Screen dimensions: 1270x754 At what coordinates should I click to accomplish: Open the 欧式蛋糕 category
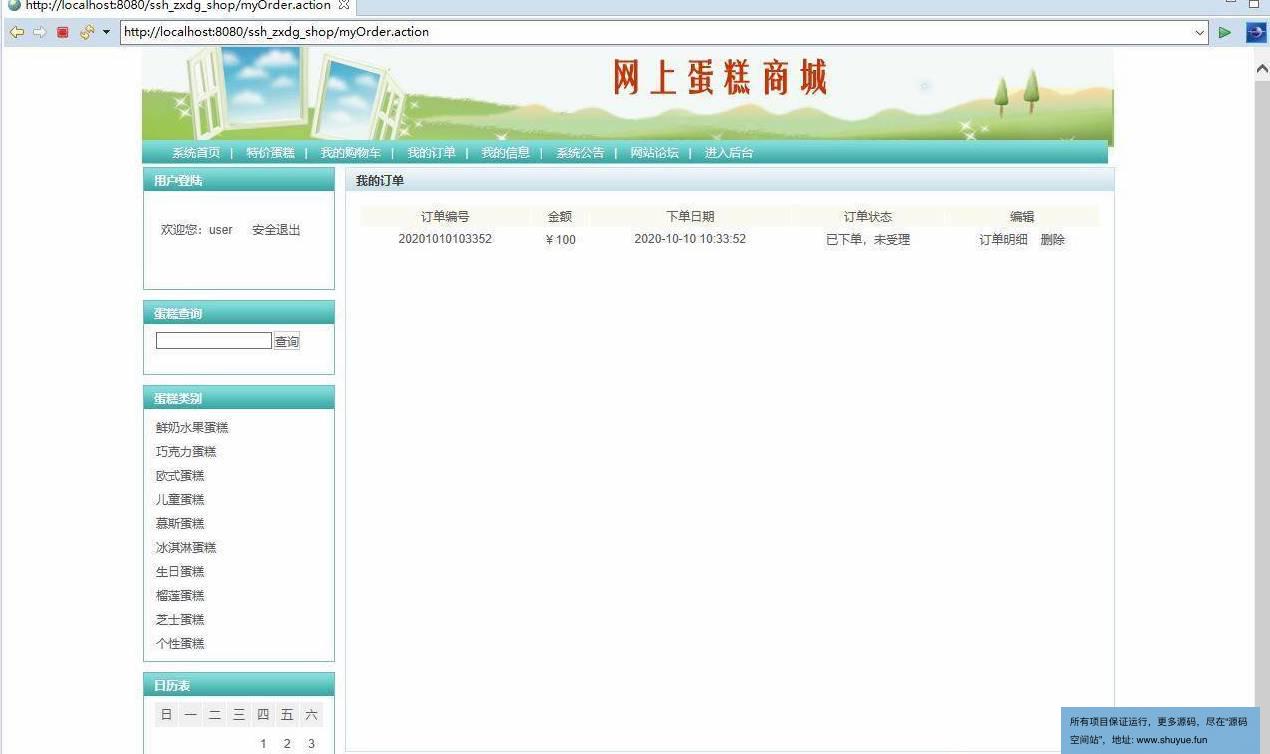pyautogui.click(x=180, y=476)
